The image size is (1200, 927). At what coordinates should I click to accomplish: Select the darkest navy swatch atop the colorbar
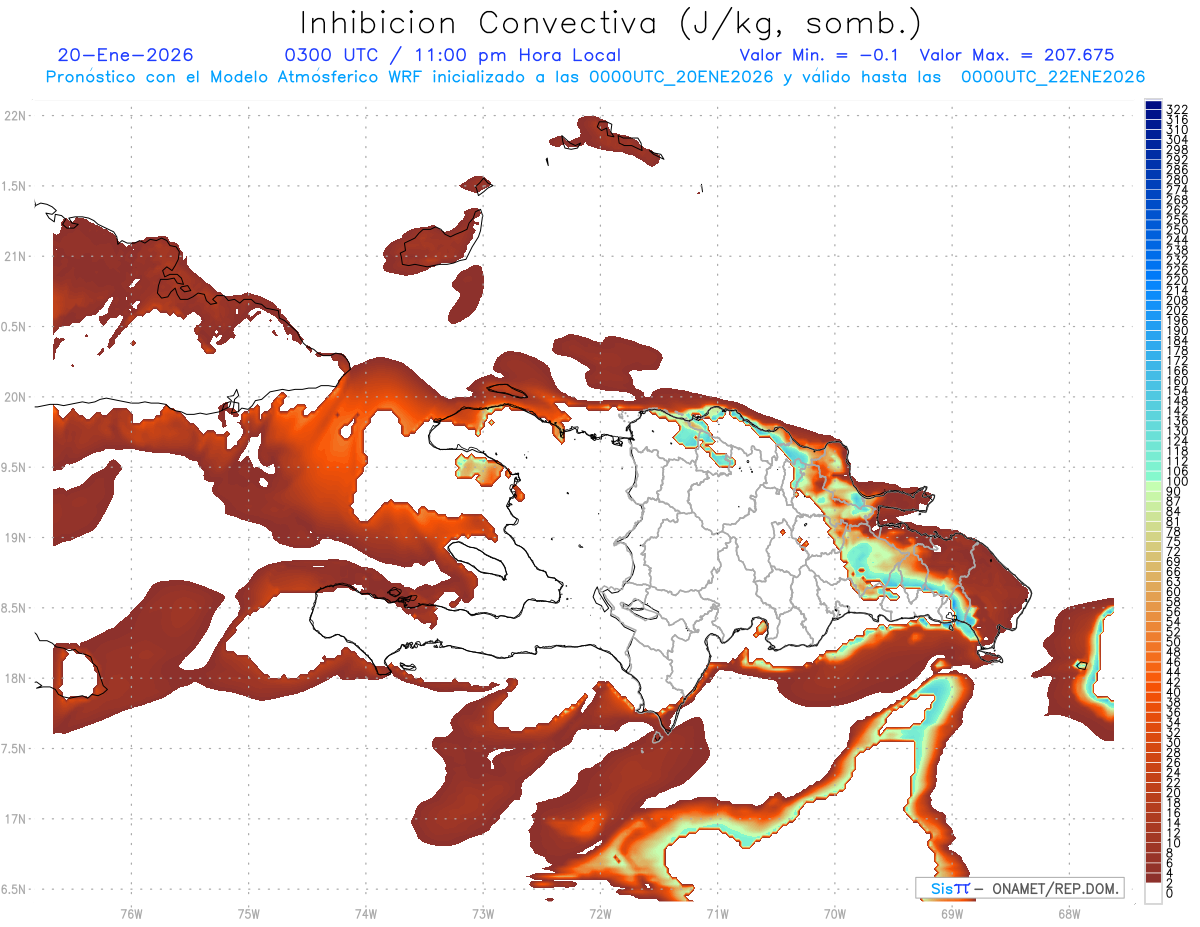click(1153, 105)
